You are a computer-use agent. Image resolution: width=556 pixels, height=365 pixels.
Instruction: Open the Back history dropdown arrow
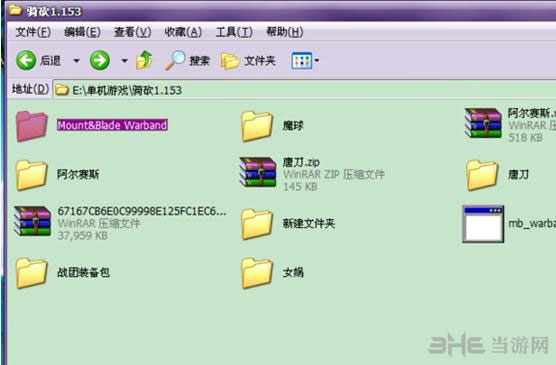click(76, 61)
